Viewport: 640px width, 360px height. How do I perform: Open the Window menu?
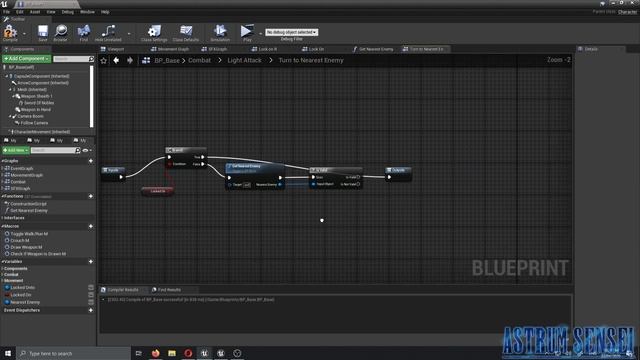pyautogui.click(x=87, y=12)
